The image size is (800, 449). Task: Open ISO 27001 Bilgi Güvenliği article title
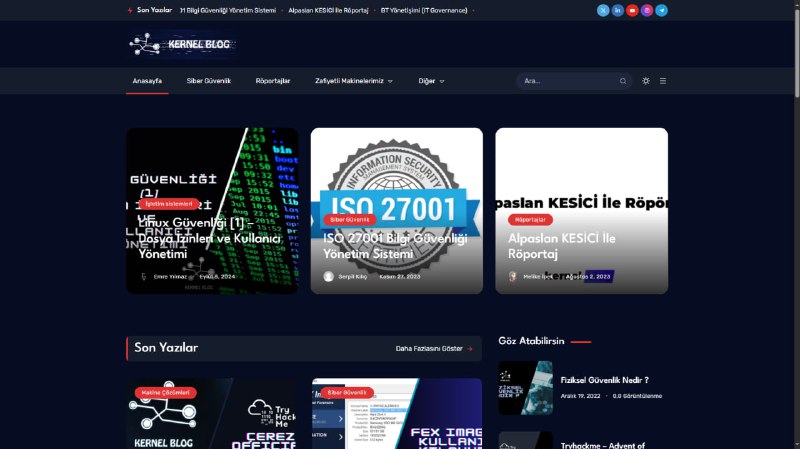click(395, 246)
